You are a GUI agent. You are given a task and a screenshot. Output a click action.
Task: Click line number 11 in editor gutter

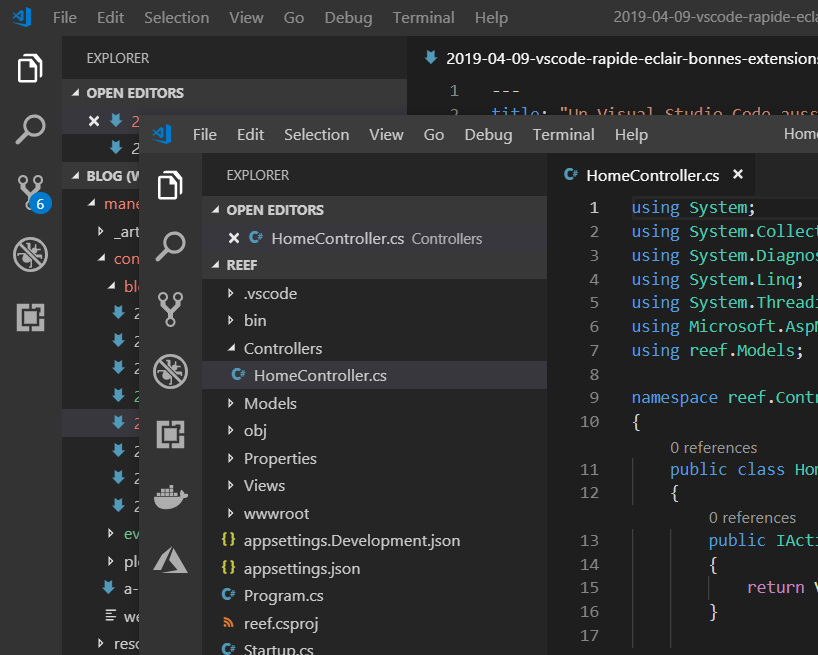[590, 469]
